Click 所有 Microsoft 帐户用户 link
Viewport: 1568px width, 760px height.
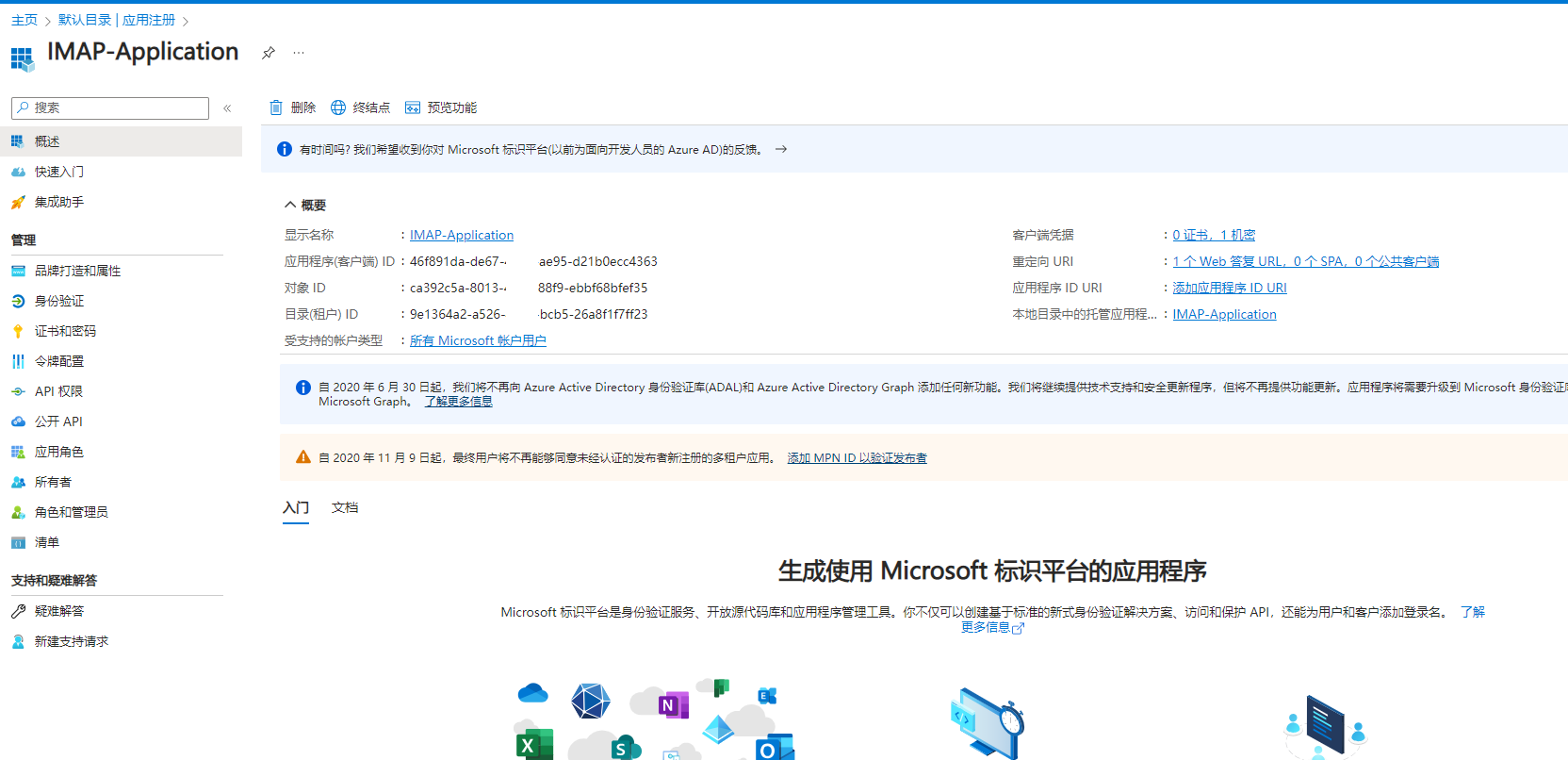pos(478,340)
